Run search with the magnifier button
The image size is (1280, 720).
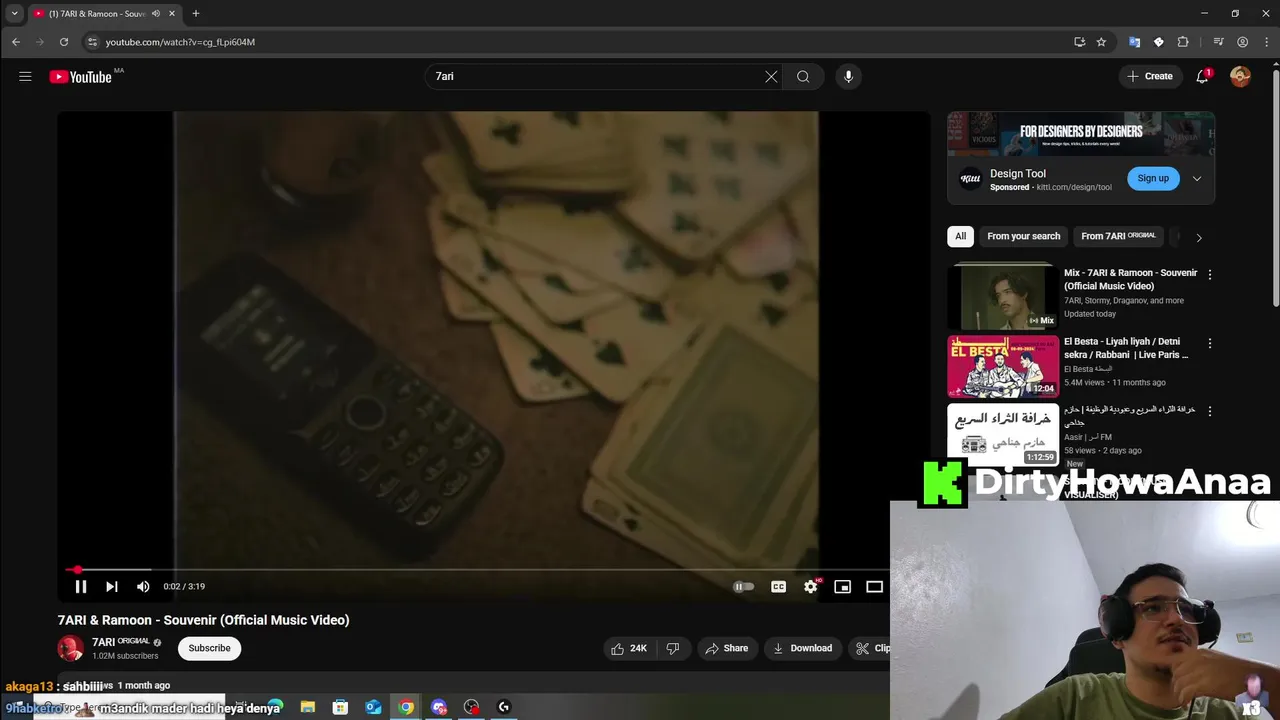(803, 76)
